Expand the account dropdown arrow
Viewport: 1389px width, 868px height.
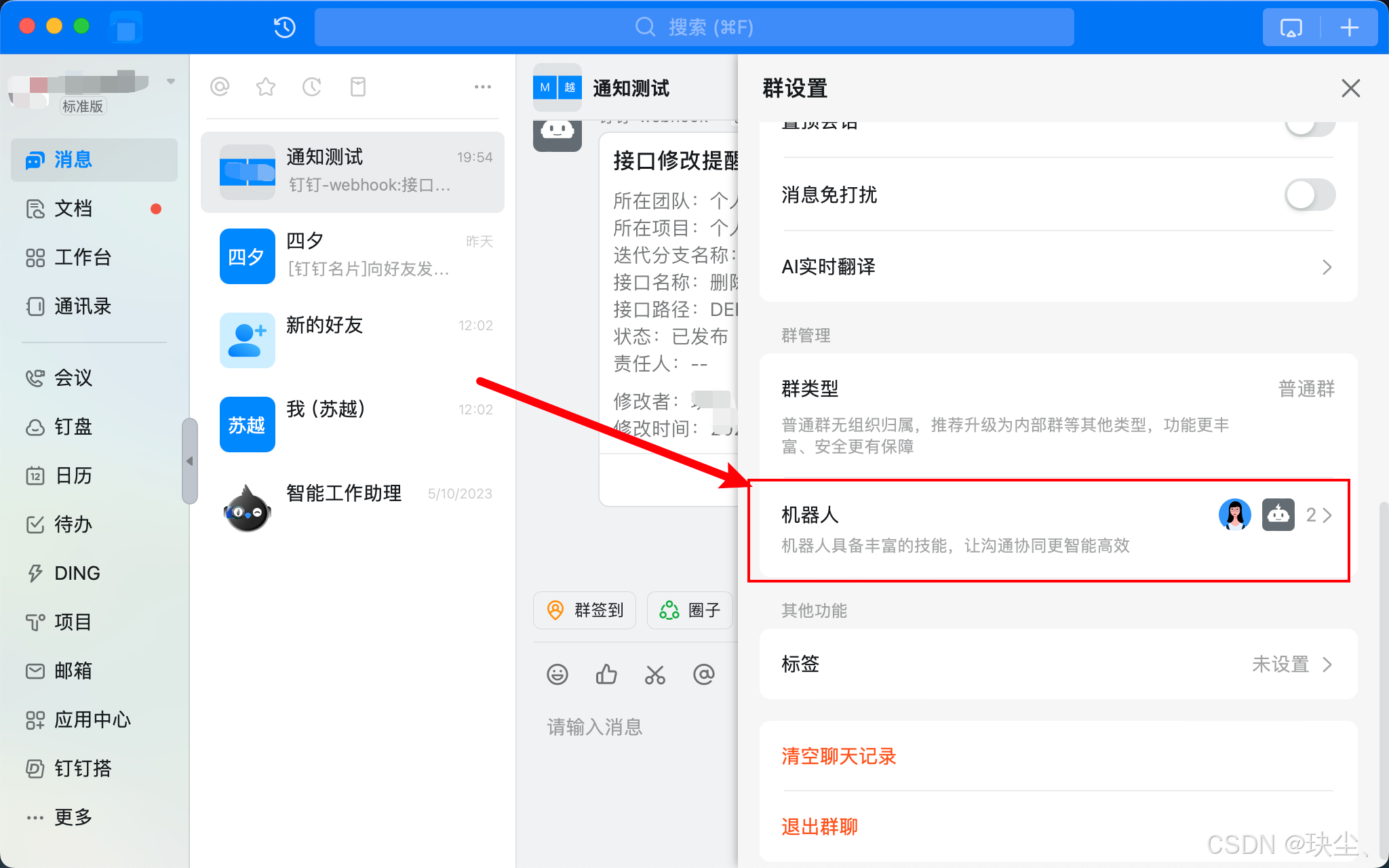pyautogui.click(x=171, y=81)
